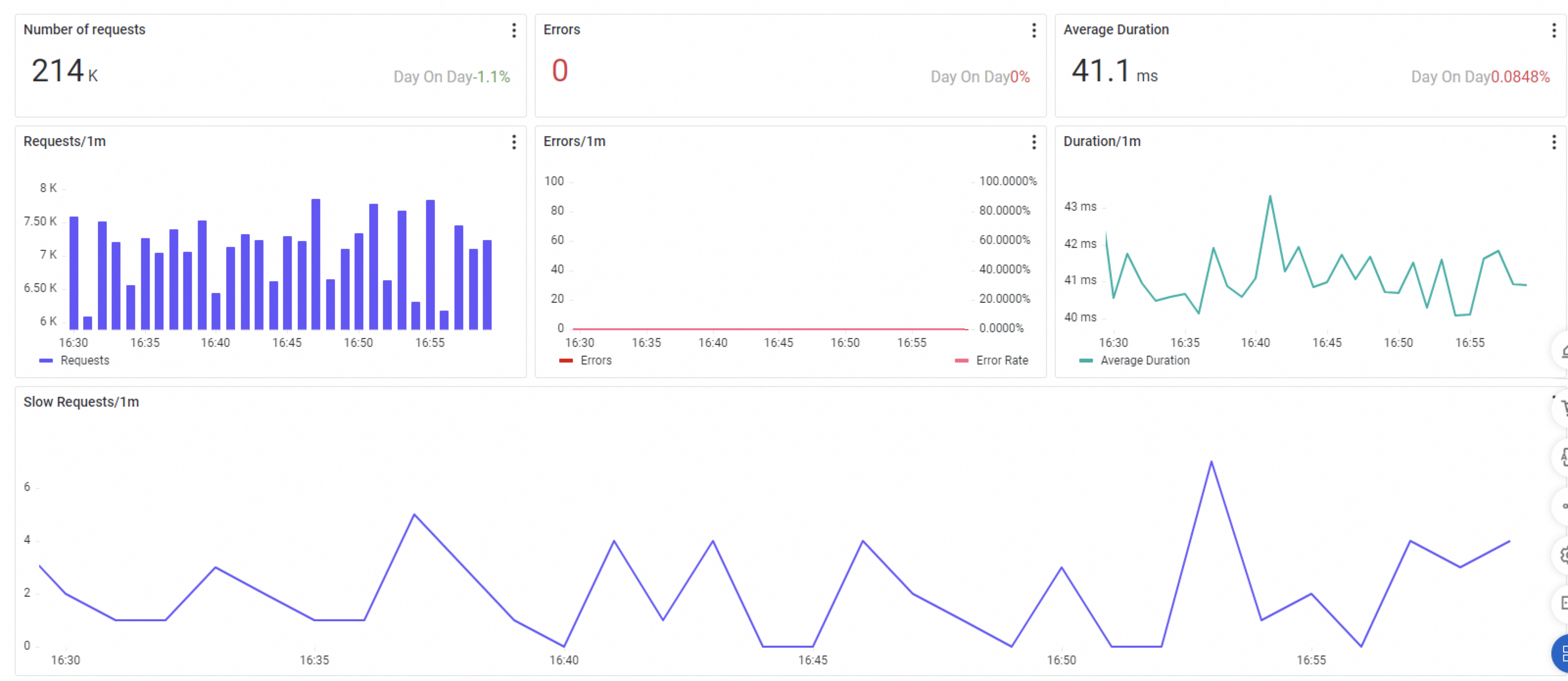The image size is (1568, 681).
Task: Open Requests/1m chart options menu
Action: [514, 142]
